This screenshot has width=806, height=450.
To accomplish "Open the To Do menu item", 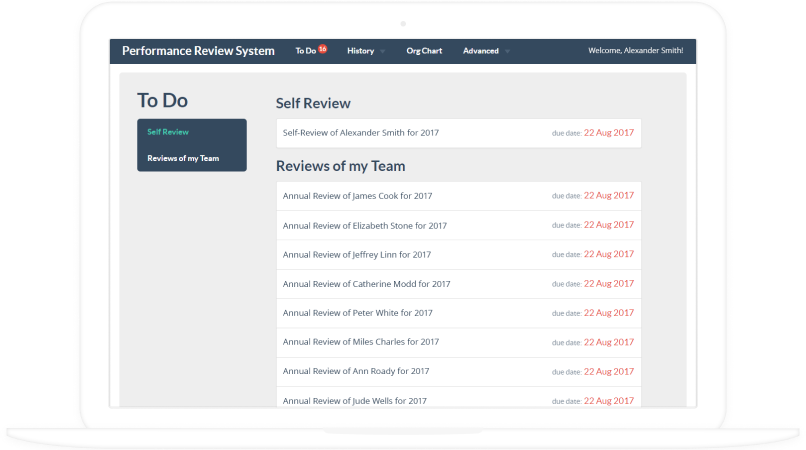I will (305, 51).
